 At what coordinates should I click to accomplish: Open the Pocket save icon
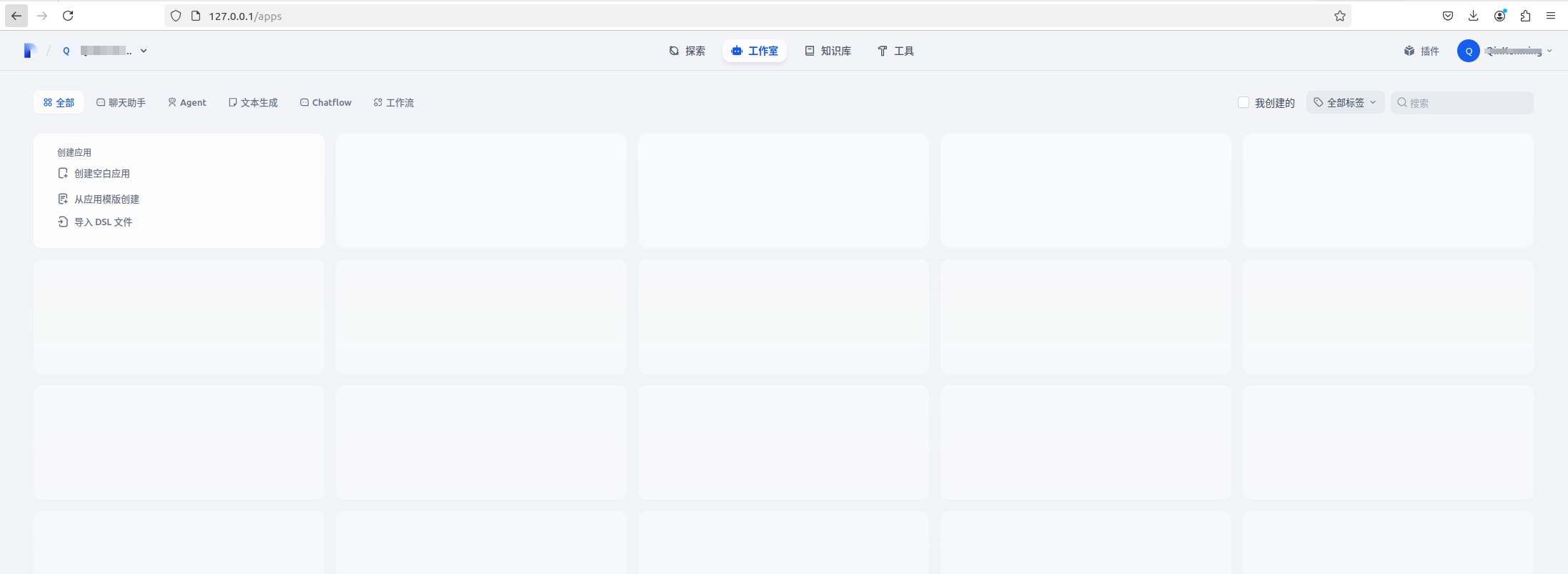pyautogui.click(x=1448, y=16)
